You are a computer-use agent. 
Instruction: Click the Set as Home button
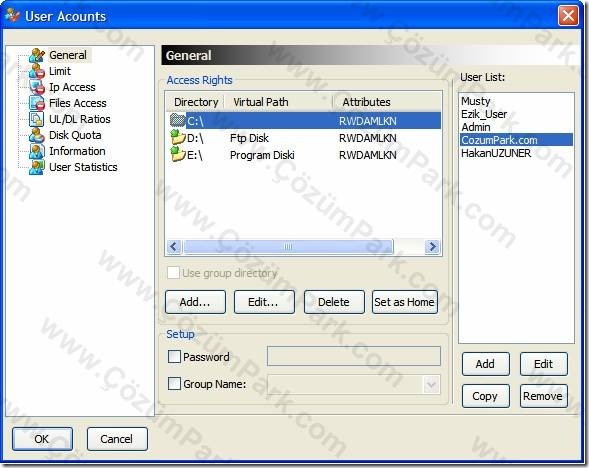(405, 302)
